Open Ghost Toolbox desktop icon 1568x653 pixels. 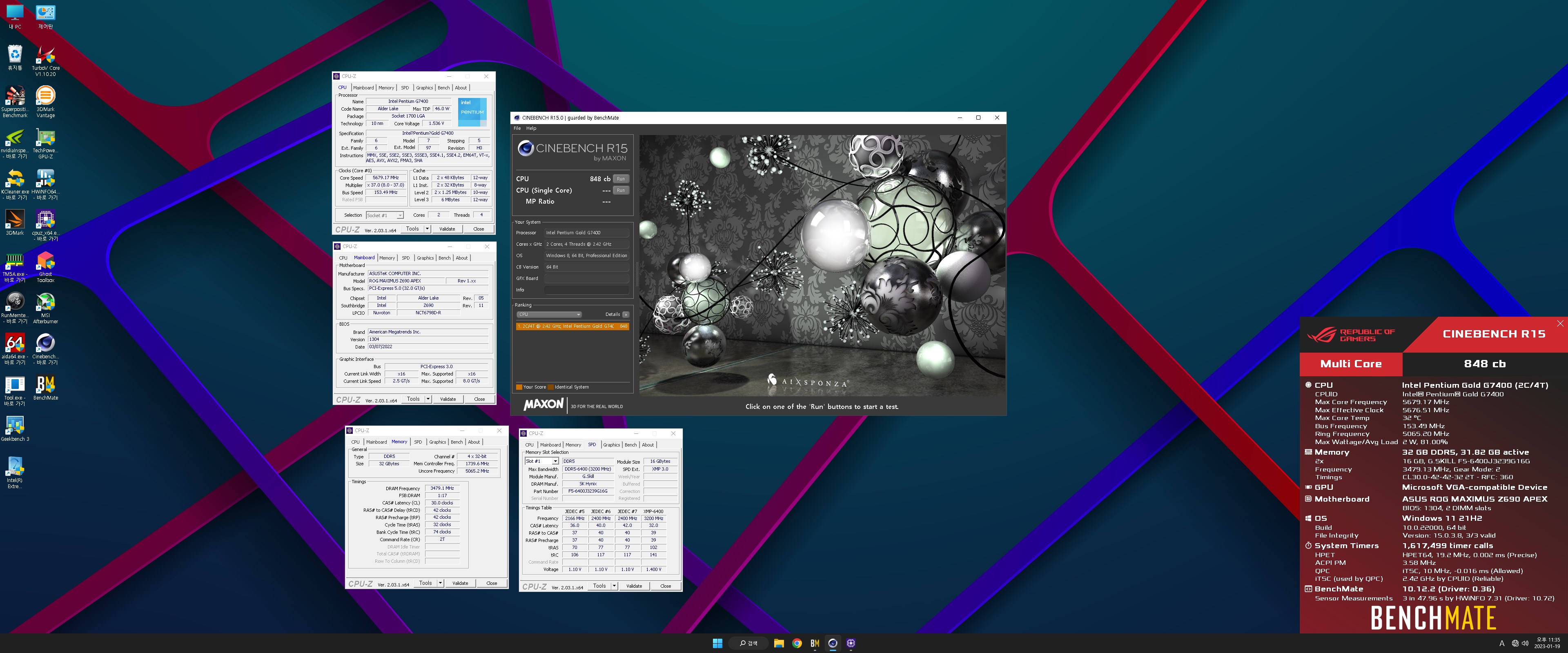tap(46, 267)
